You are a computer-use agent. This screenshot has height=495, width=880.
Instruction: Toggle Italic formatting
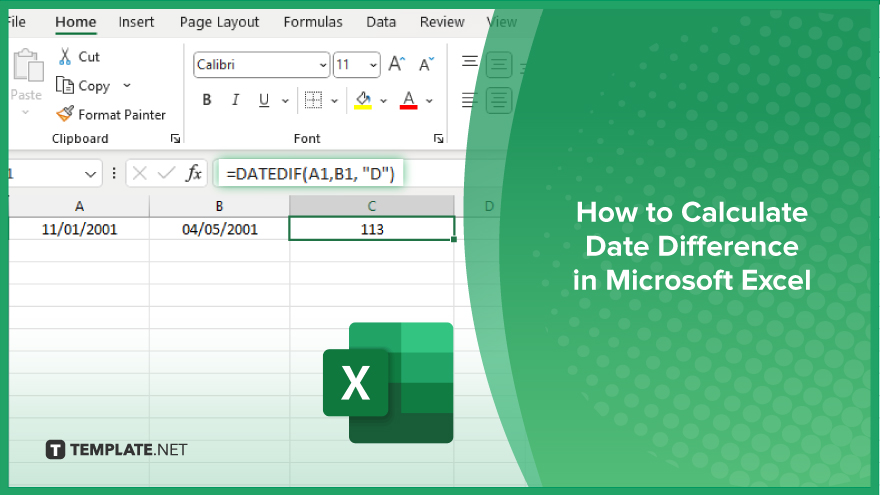click(x=235, y=100)
